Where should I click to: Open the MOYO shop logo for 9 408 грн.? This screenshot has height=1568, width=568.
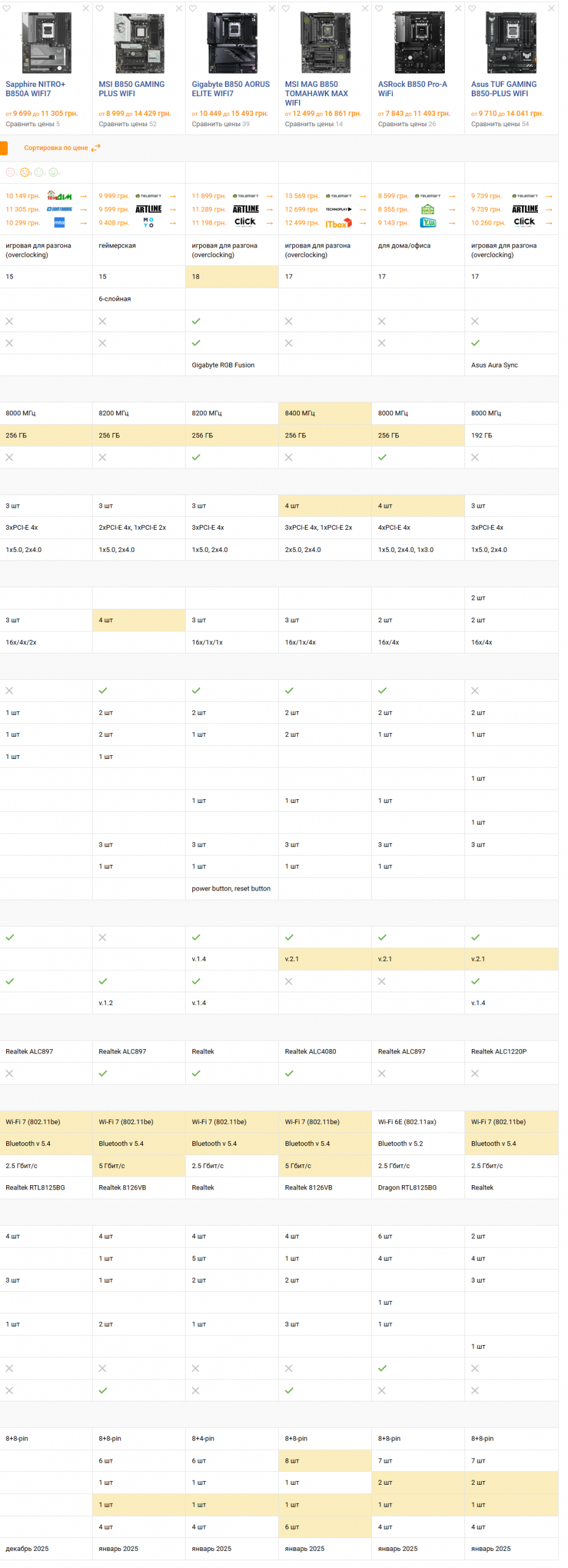pos(148,222)
